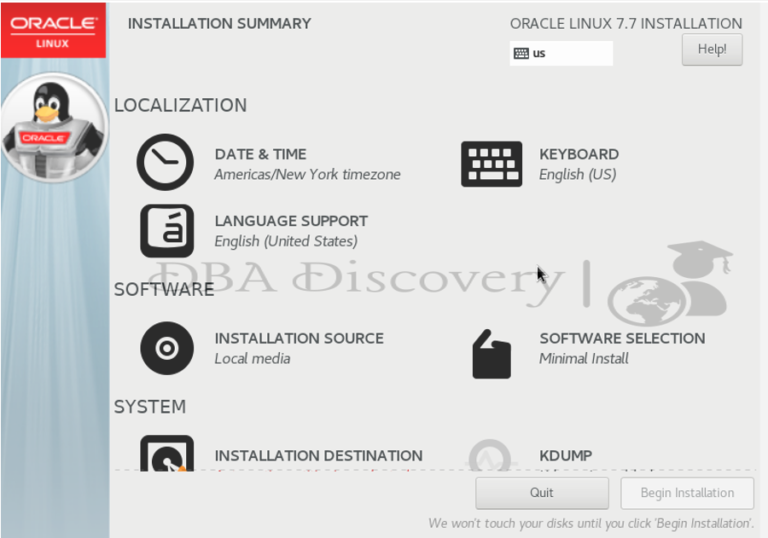Open the Keyboard layout icon
The width and height of the screenshot is (768, 538).
pos(491,164)
